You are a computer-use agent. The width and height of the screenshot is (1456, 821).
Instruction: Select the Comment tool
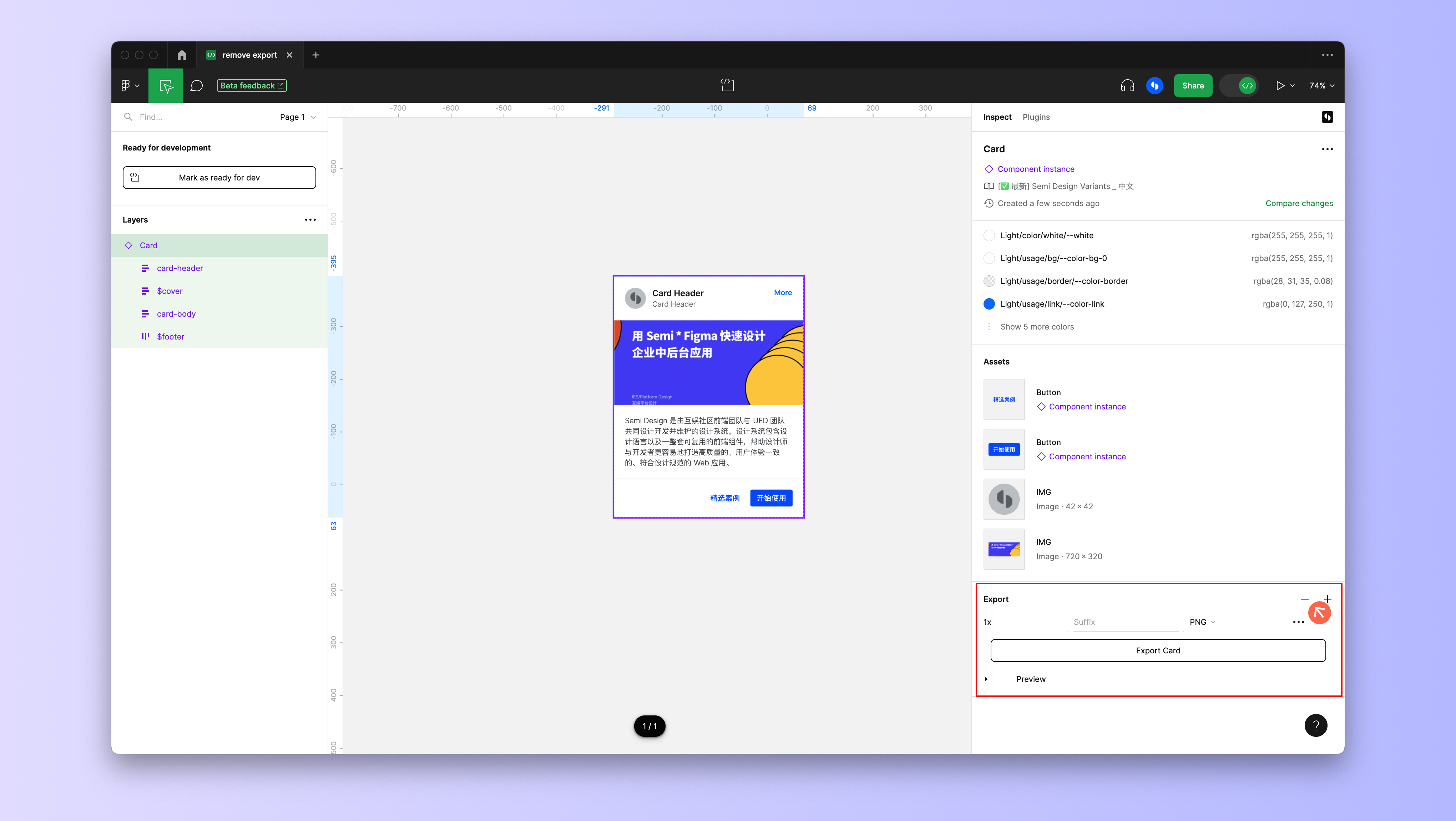click(x=196, y=85)
